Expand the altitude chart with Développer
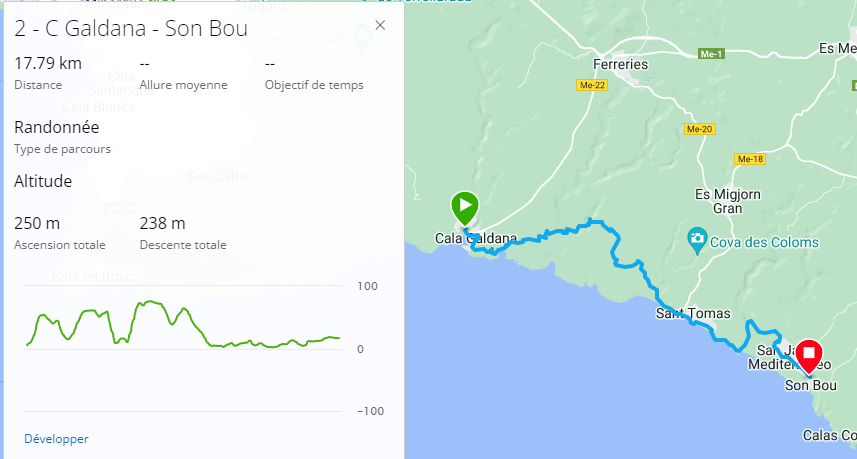Image resolution: width=857 pixels, height=459 pixels. pyautogui.click(x=56, y=438)
